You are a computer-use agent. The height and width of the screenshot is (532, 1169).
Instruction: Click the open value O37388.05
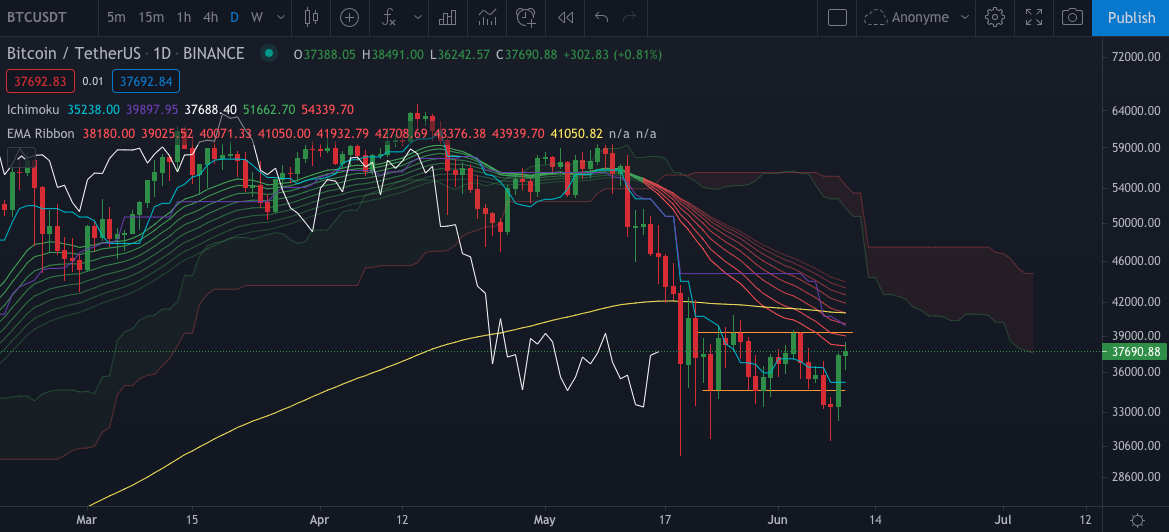click(x=325, y=54)
